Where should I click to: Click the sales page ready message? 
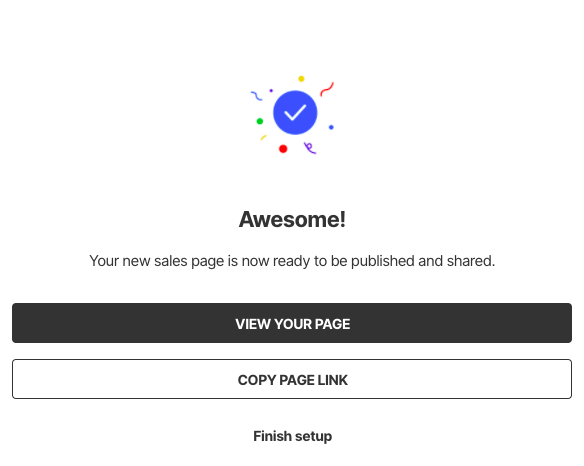[292, 261]
